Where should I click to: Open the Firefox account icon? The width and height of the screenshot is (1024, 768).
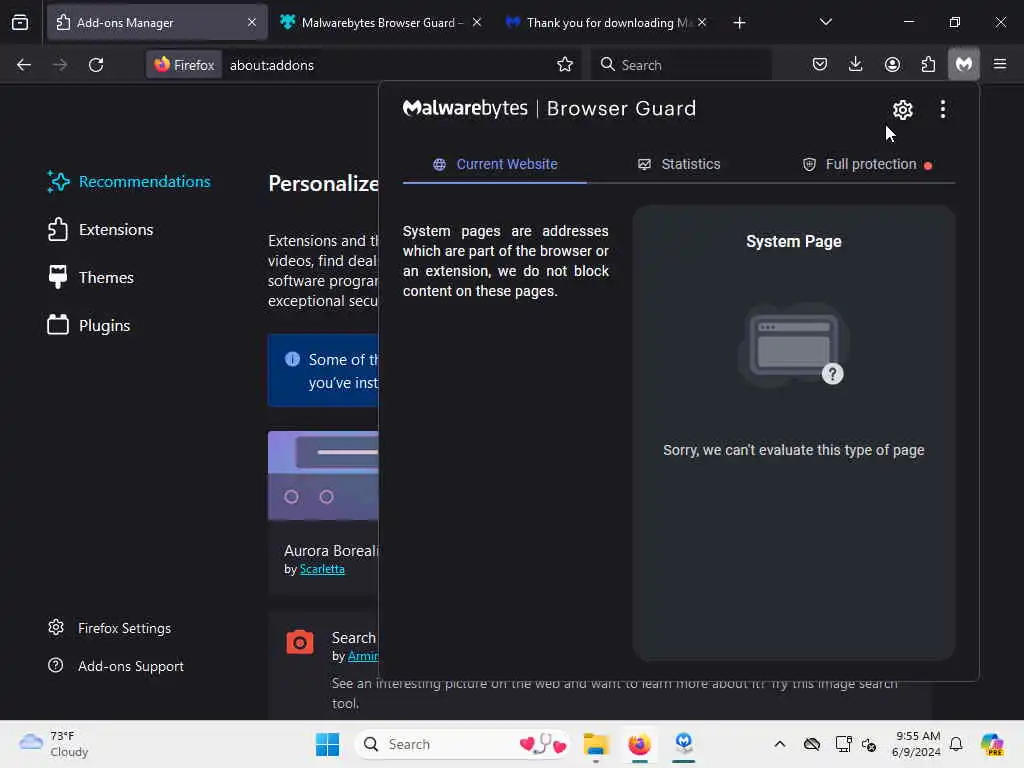pos(892,64)
